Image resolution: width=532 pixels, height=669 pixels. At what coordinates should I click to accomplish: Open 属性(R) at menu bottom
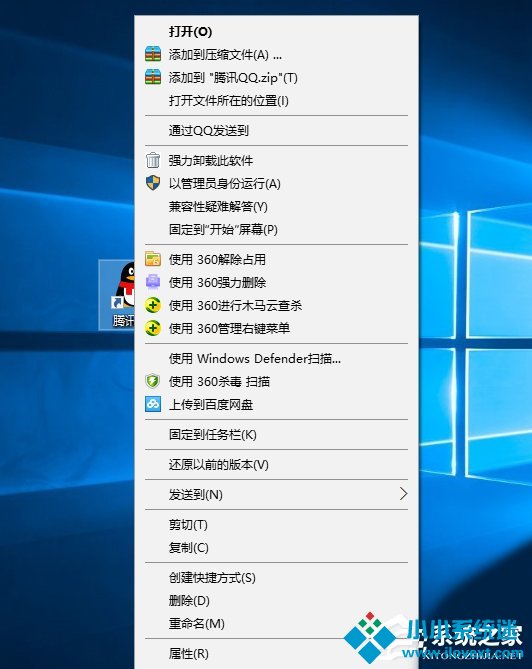pos(276,653)
